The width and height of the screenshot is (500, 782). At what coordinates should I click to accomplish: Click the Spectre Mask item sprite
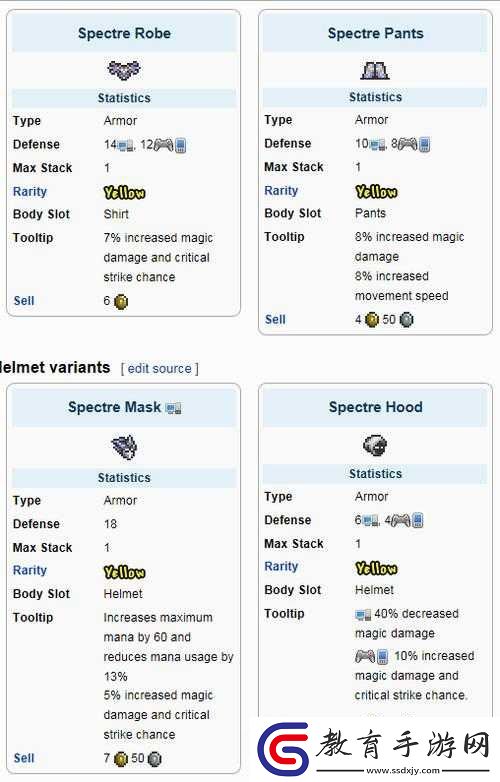[124, 447]
